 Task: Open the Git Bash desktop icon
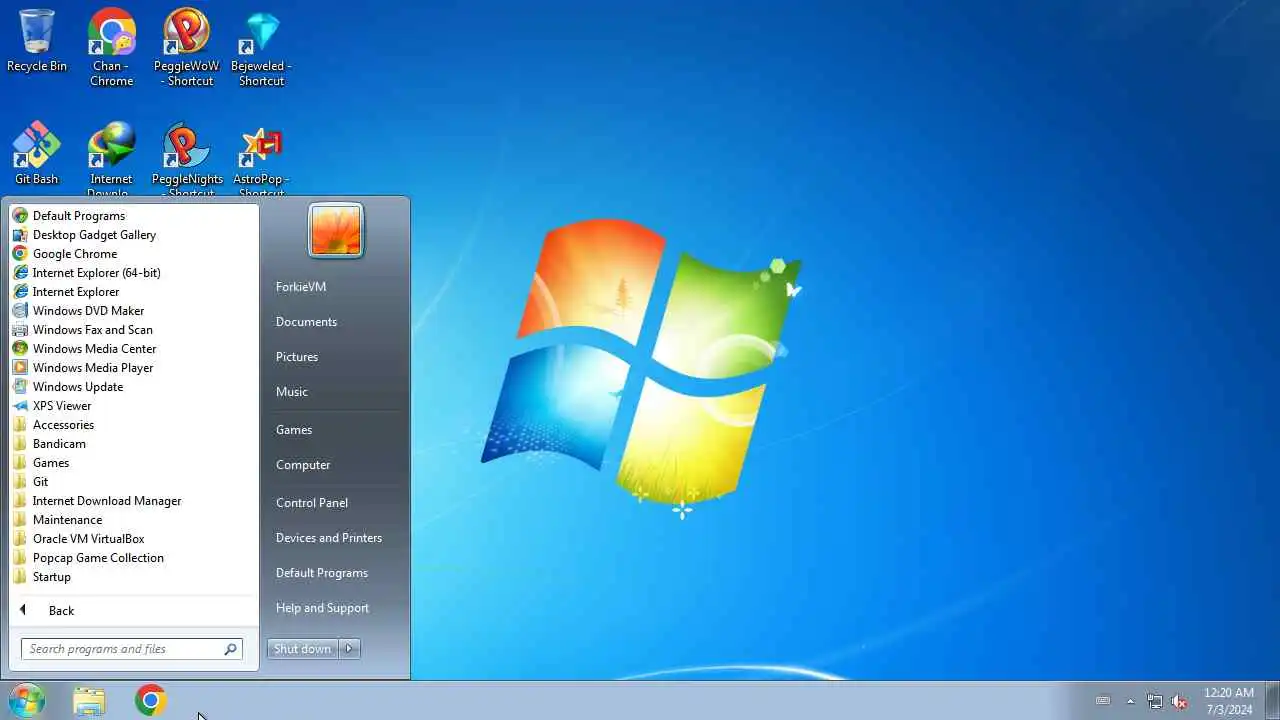point(37,154)
